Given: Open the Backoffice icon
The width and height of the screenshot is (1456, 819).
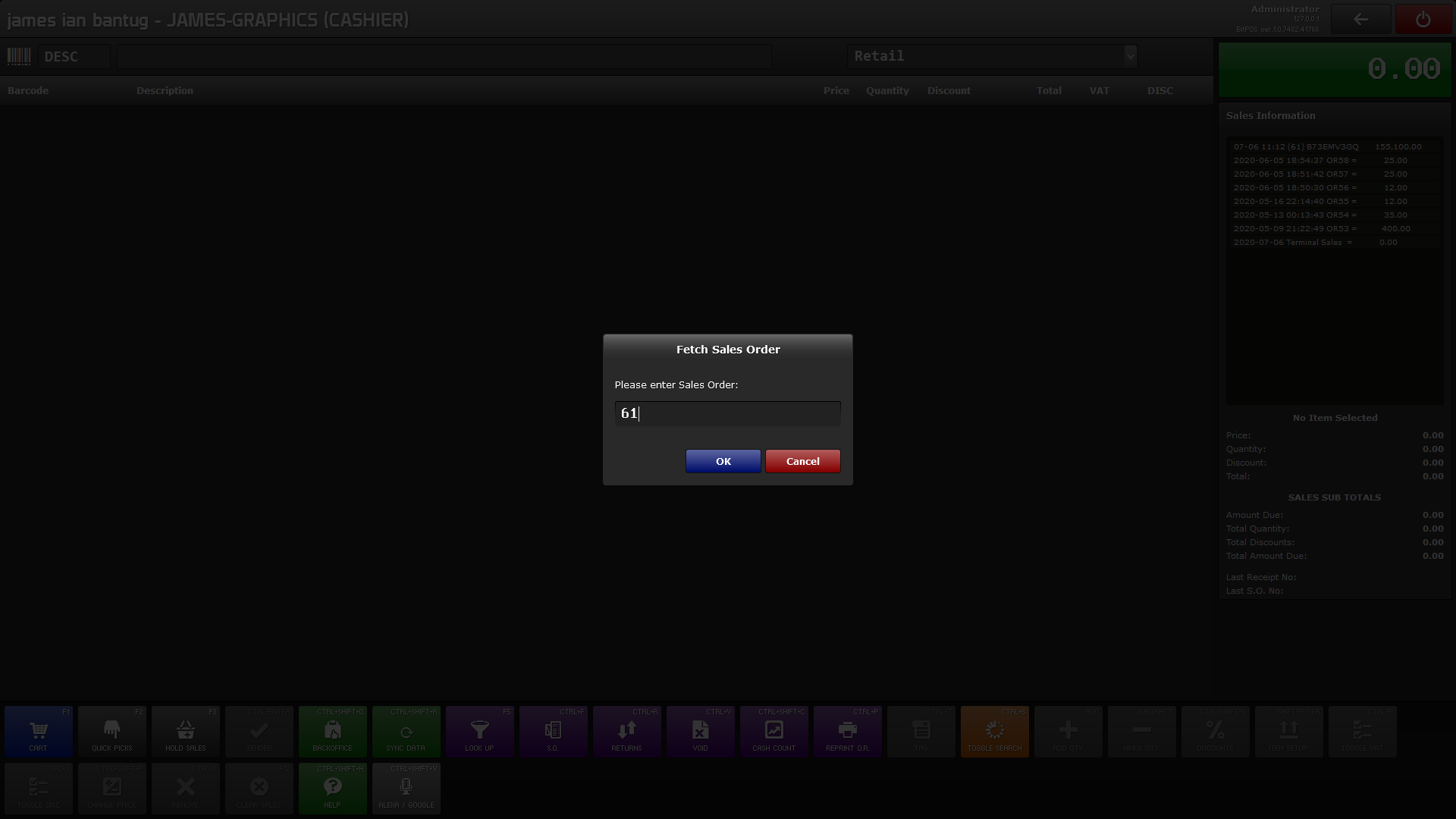Looking at the screenshot, I should [333, 732].
